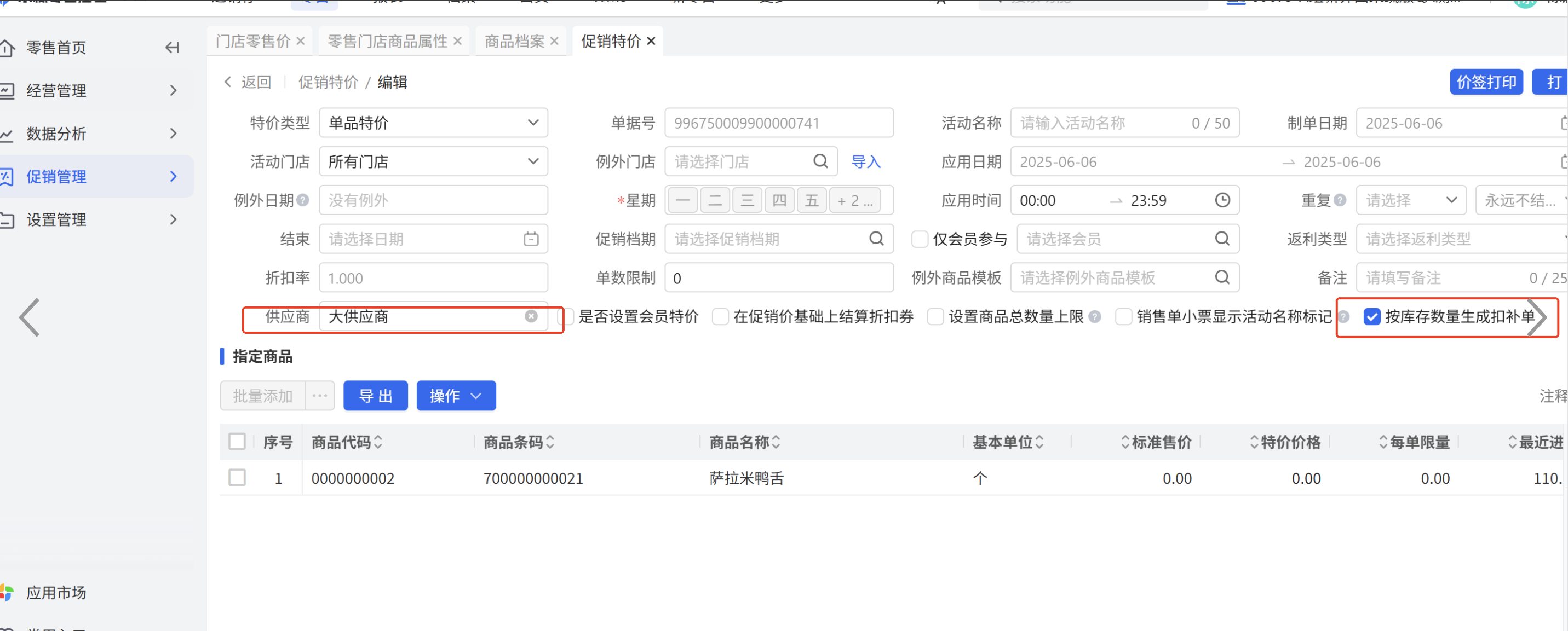Open the 重复 请选择 dropdown
Image resolution: width=1568 pixels, height=631 pixels.
click(x=1411, y=200)
